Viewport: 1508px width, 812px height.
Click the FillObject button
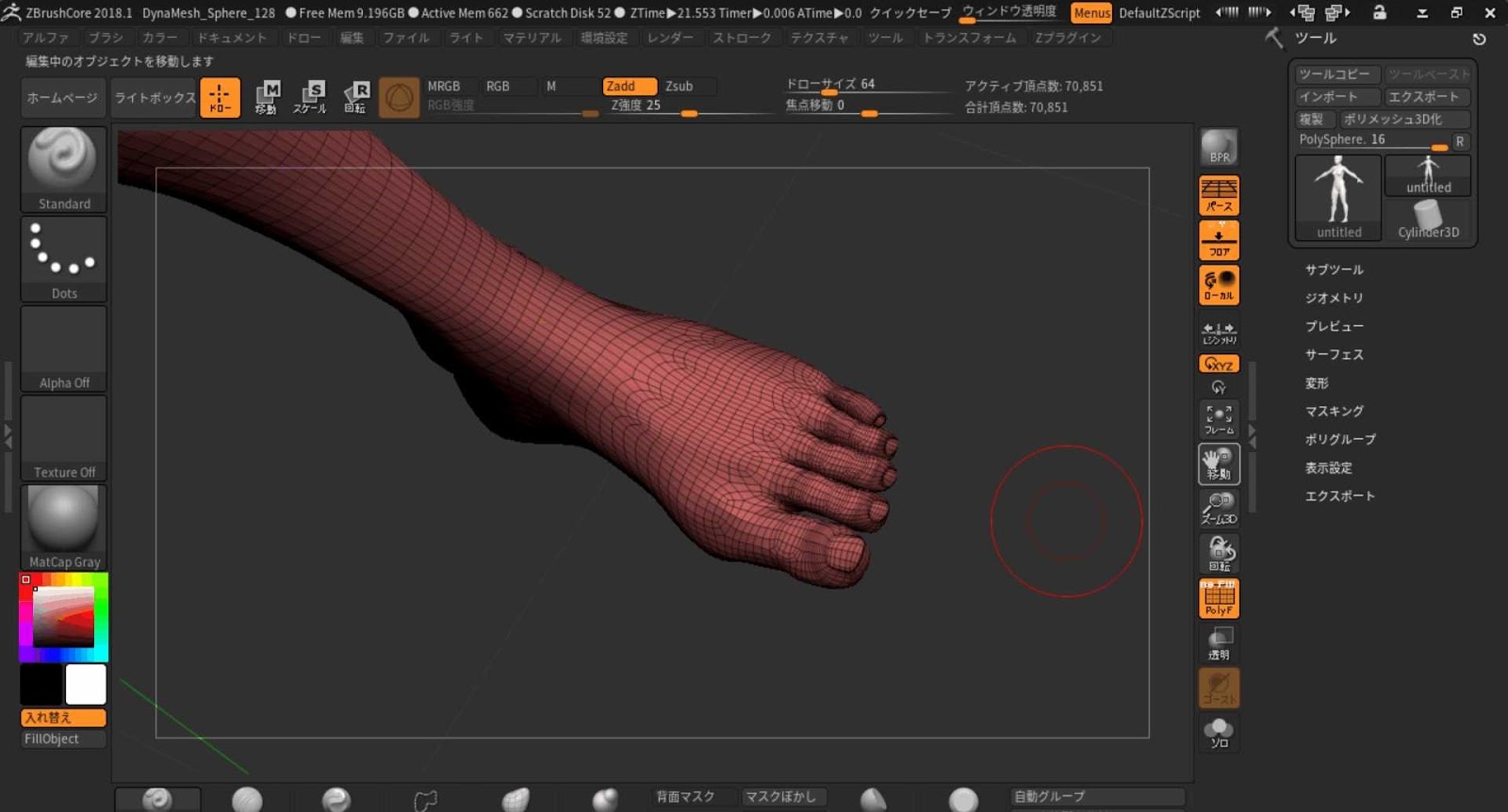tap(63, 739)
